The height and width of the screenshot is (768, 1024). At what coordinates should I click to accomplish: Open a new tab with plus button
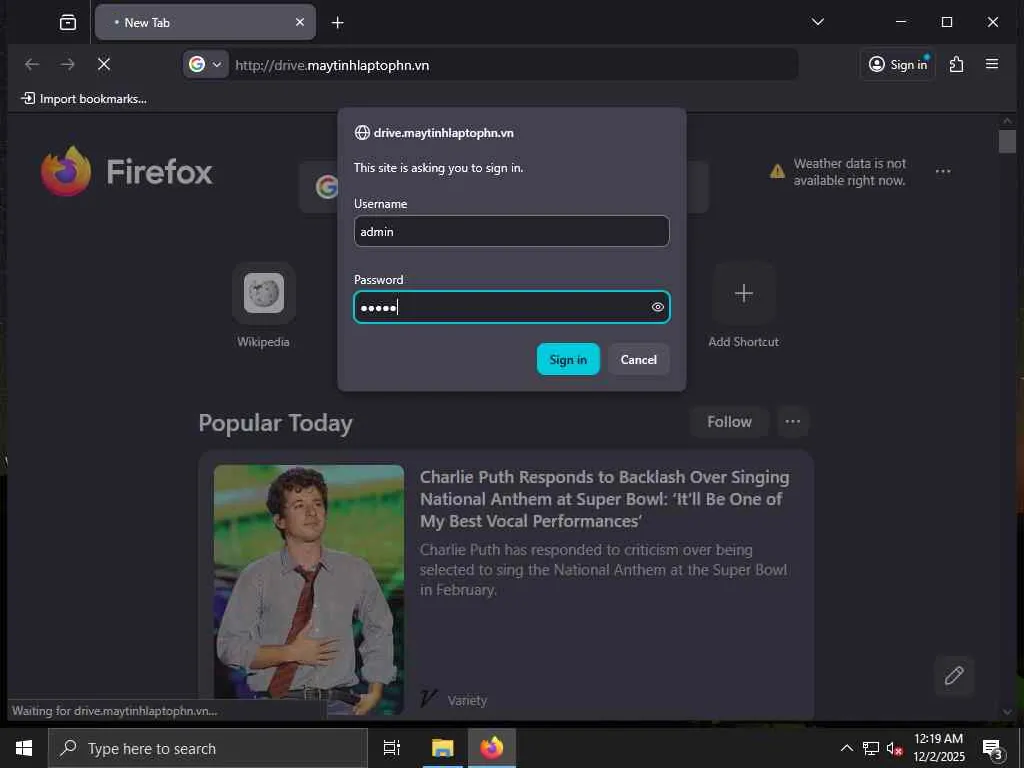click(338, 23)
